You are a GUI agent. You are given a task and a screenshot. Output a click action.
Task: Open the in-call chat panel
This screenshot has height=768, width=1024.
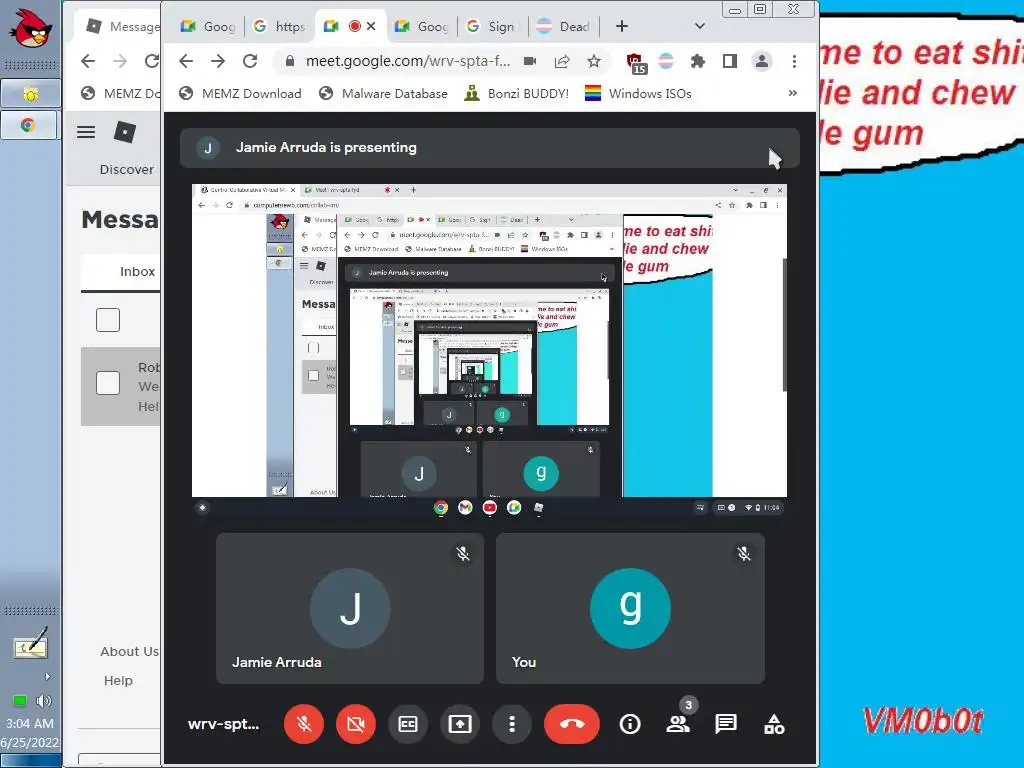click(726, 724)
